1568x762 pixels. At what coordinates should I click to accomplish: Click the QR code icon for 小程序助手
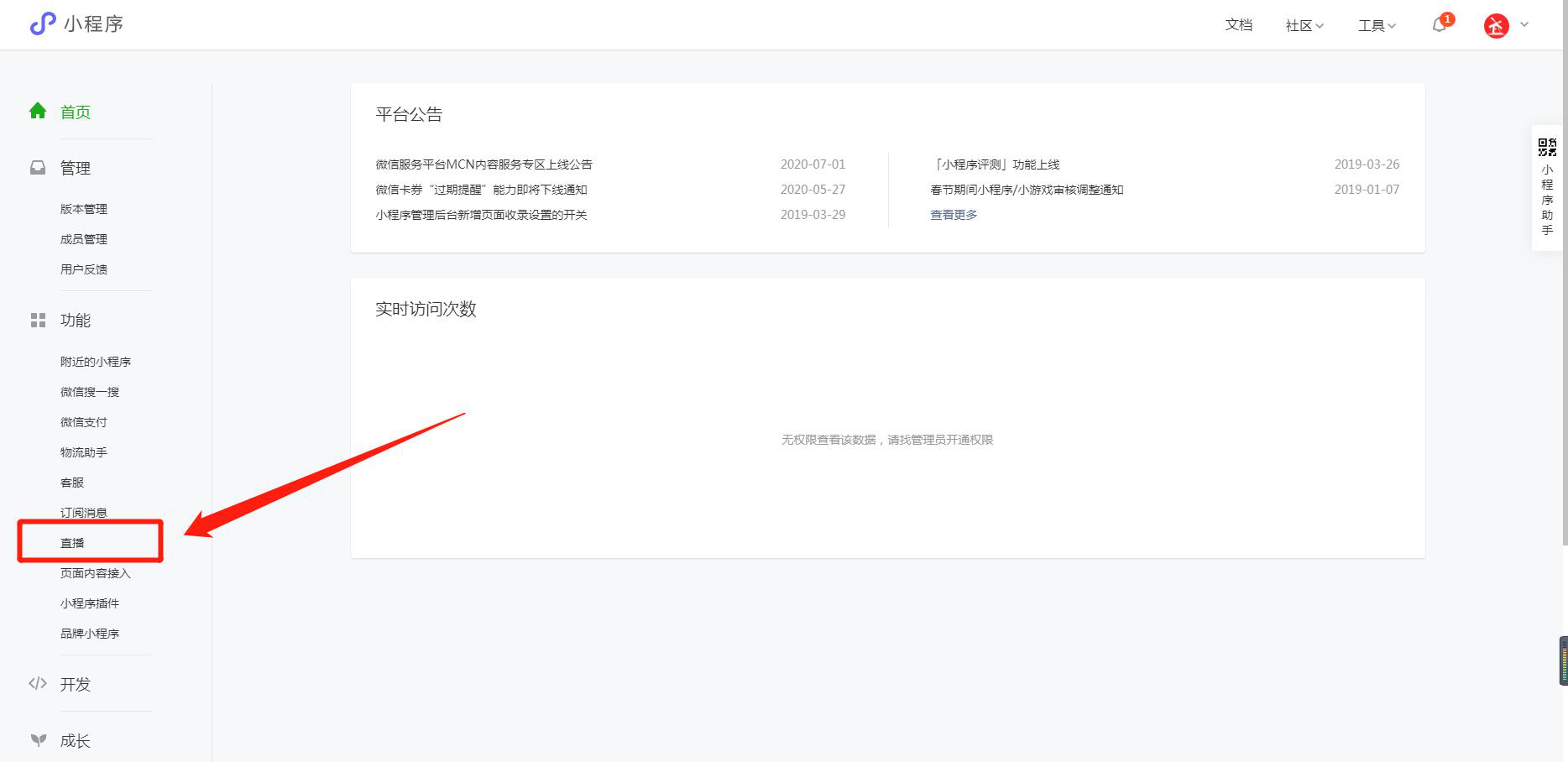coord(1547,148)
